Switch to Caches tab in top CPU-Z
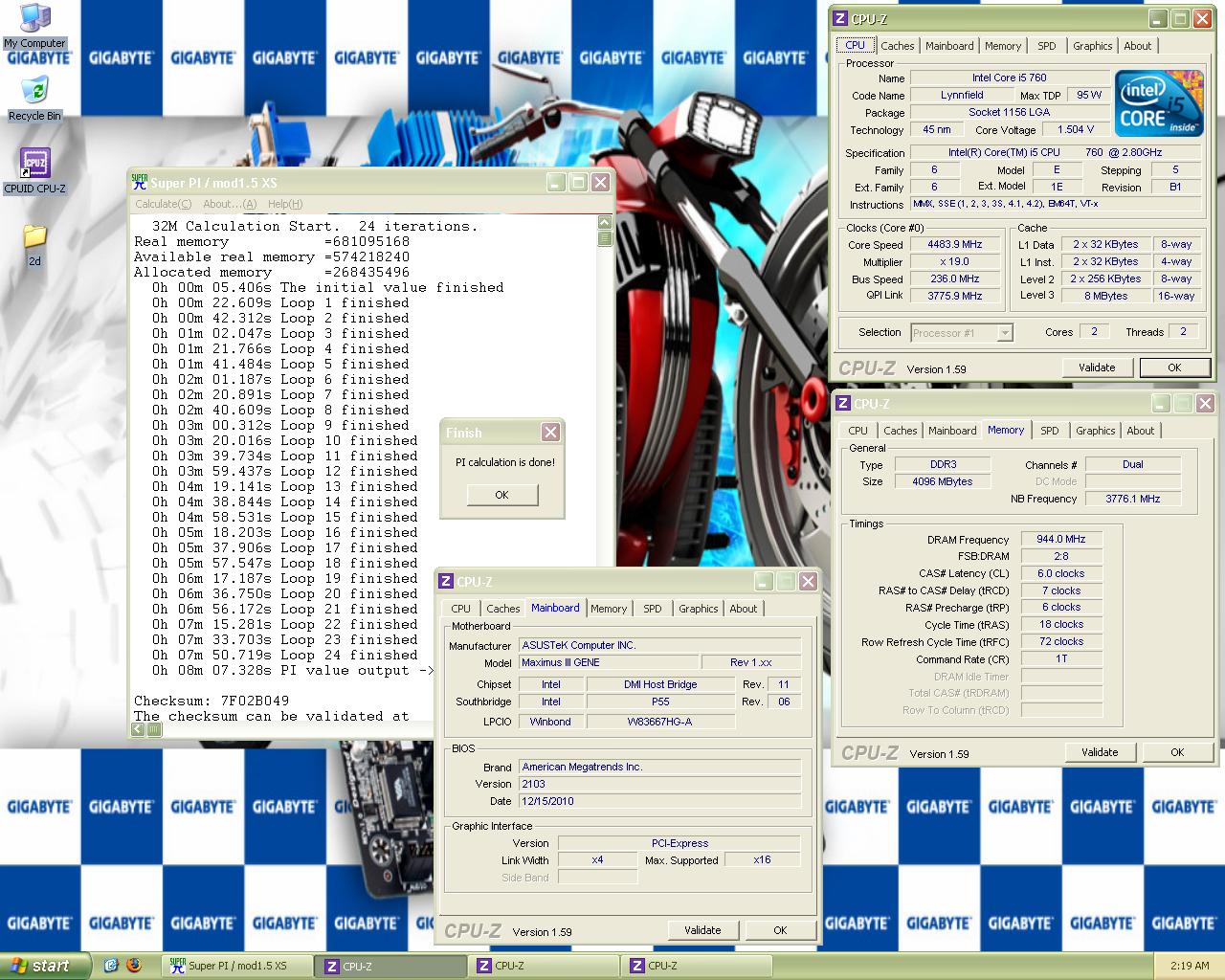1225x980 pixels. point(898,46)
